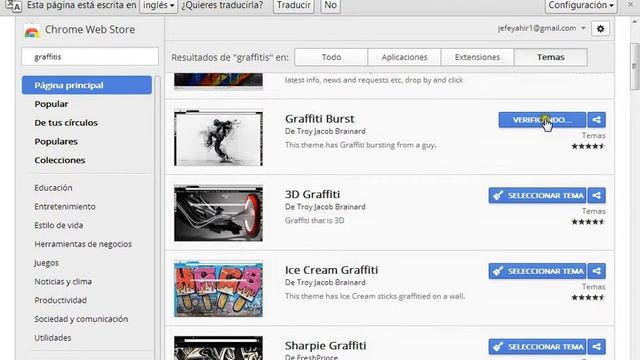Open Sociedad y comunicación category
The image size is (640, 360).
point(81,319)
